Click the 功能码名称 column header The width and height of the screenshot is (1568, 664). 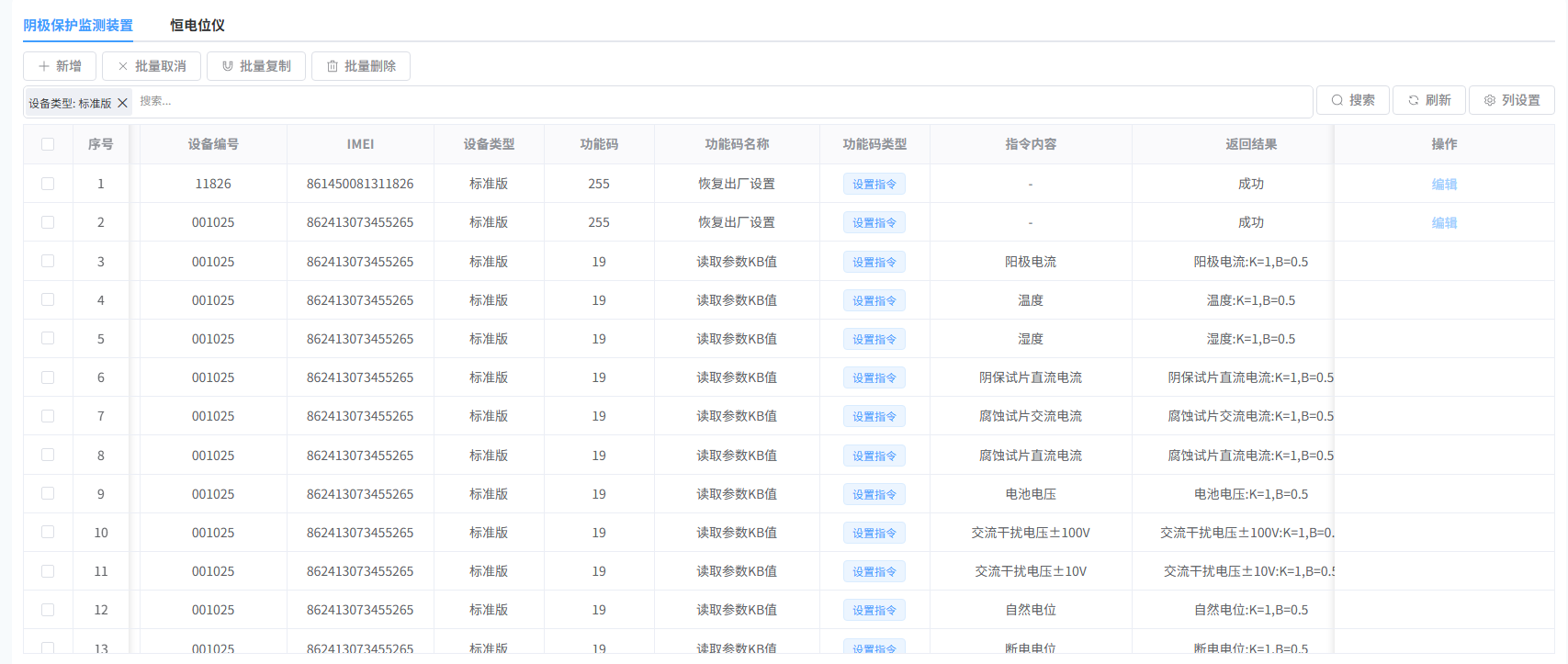[x=737, y=144]
